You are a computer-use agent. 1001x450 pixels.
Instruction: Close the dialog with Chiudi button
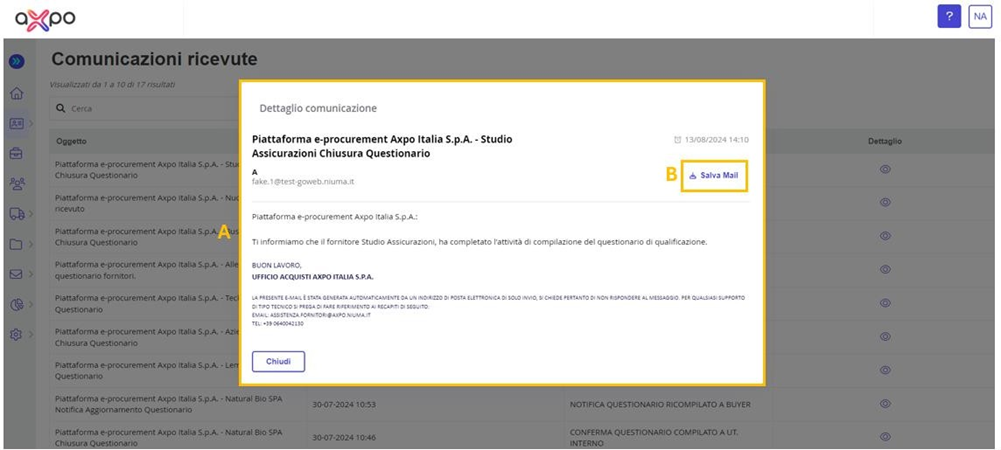tap(278, 361)
